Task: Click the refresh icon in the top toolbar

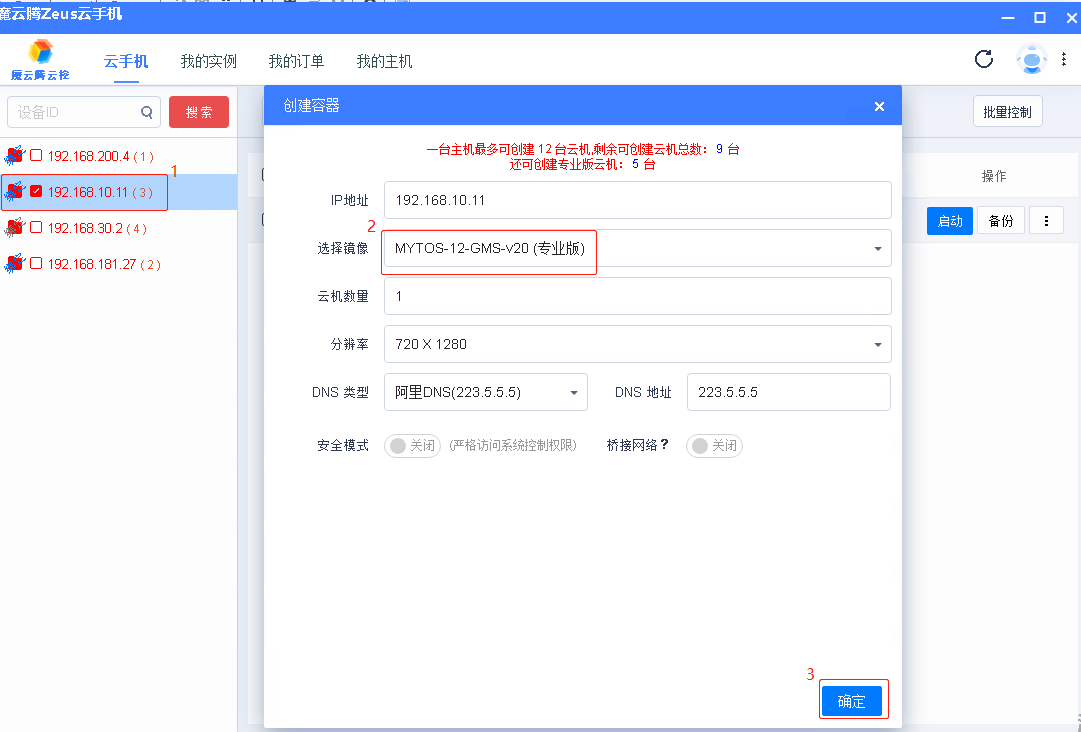Action: point(983,59)
